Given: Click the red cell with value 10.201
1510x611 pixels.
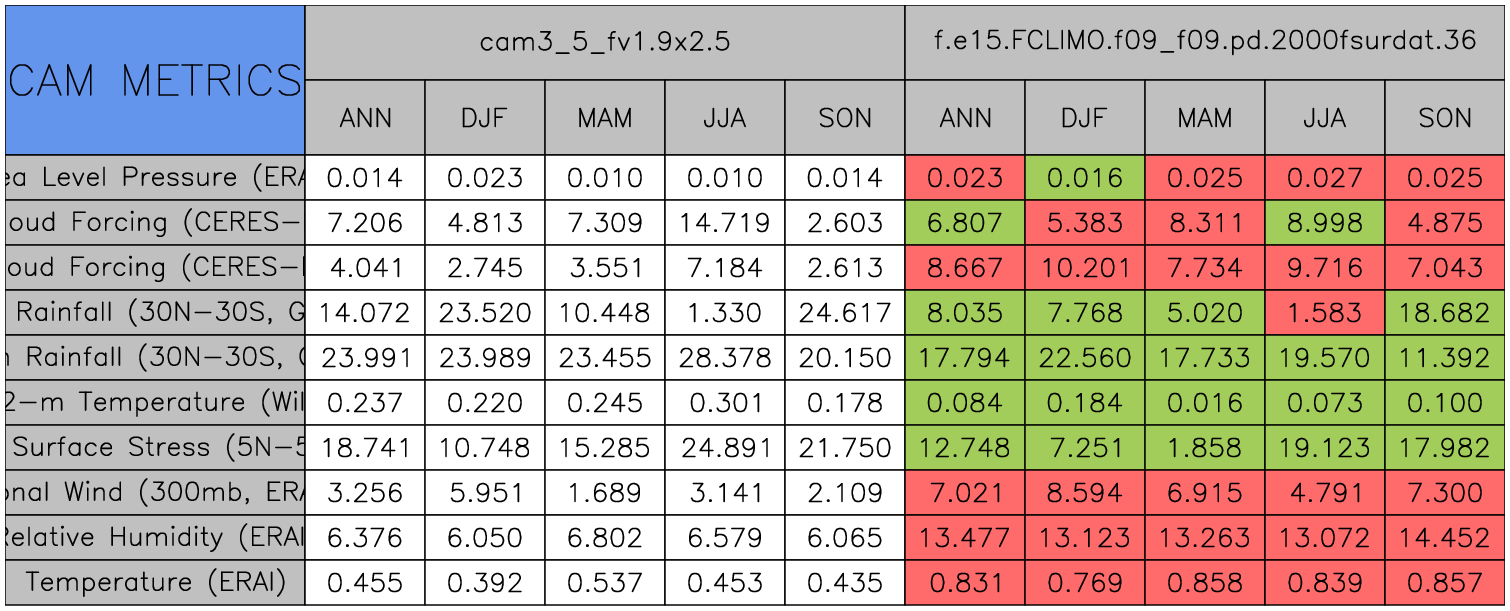Looking at the screenshot, I should pyautogui.click(x=1085, y=268).
